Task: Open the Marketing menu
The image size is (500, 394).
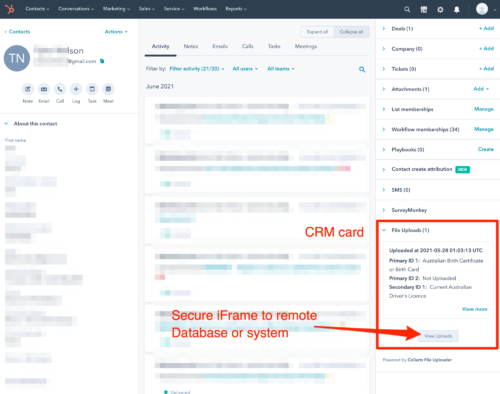Action: tap(116, 9)
